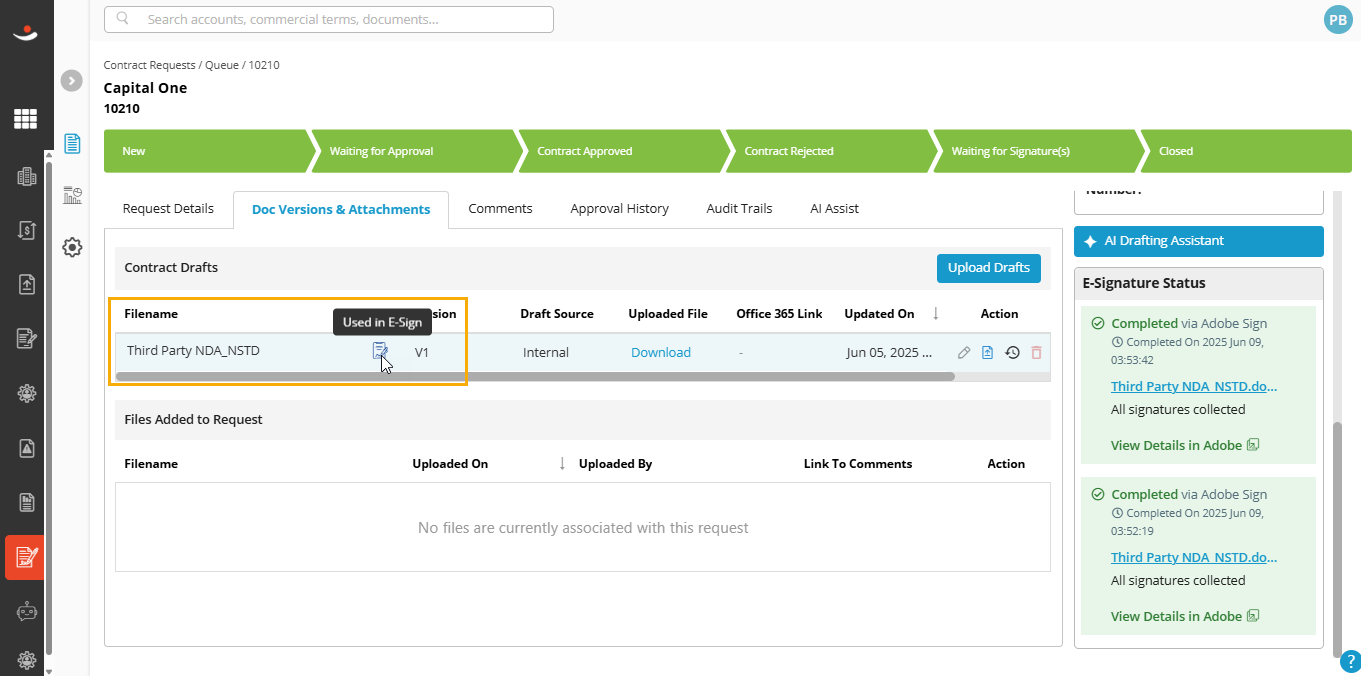The height and width of the screenshot is (676, 1361).
Task: Switch to the AI Assist tab
Action: (834, 209)
